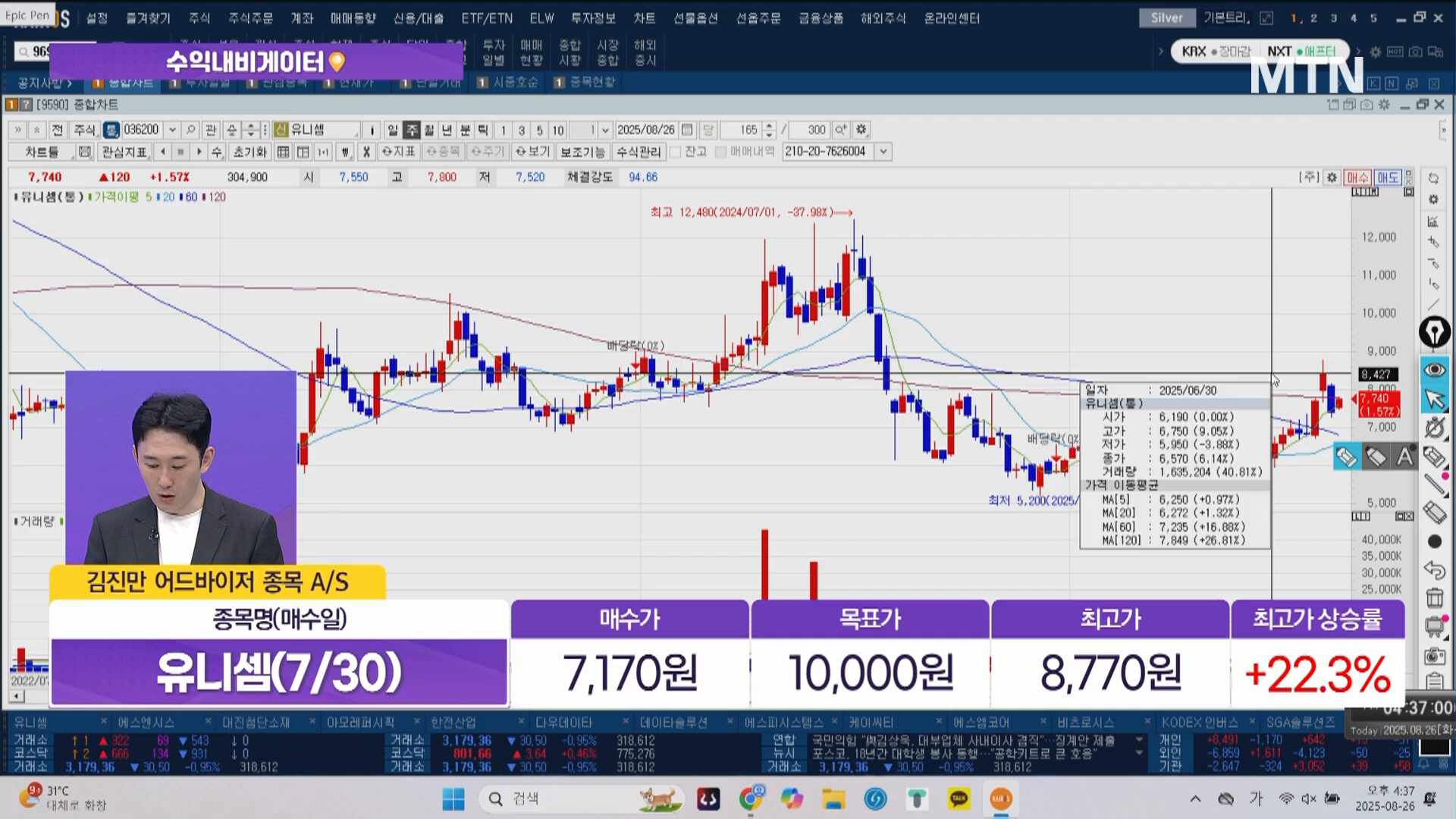This screenshot has width=1456, height=819.
Task: Select the text 'A' annotation tool
Action: click(1404, 457)
